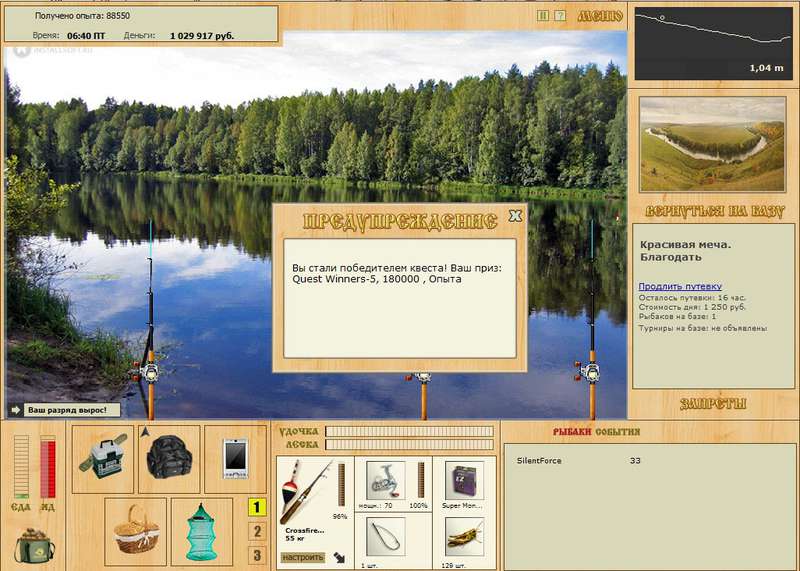The image size is (800, 571).
Task: Click the Стоимость дня: 1 250 руб. line
Action: [692, 307]
